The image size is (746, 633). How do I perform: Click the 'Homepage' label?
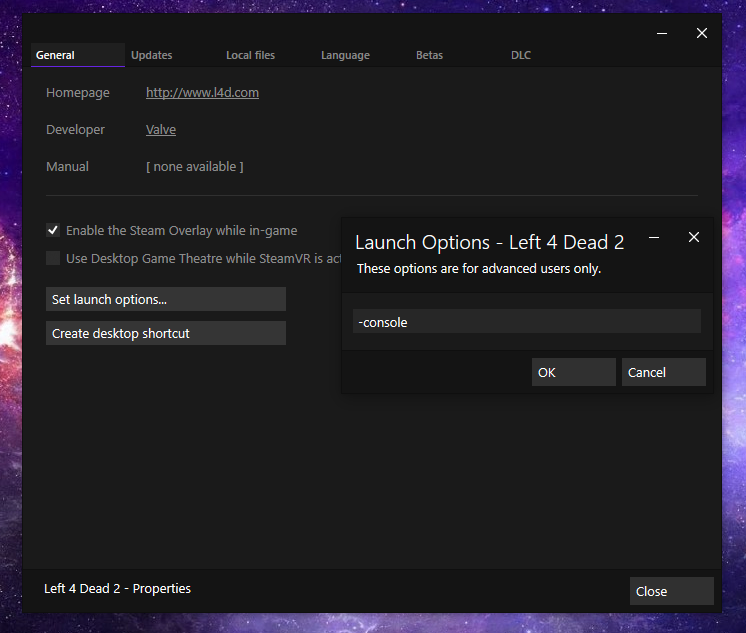(78, 92)
